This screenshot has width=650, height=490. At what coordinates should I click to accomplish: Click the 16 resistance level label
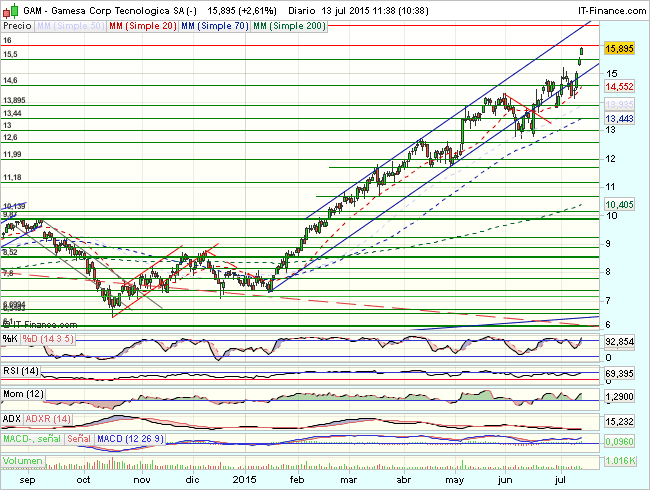(x=7, y=40)
